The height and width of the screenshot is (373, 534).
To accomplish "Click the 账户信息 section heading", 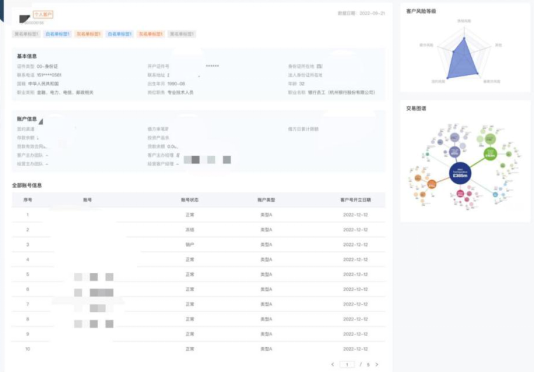I will pos(27,119).
